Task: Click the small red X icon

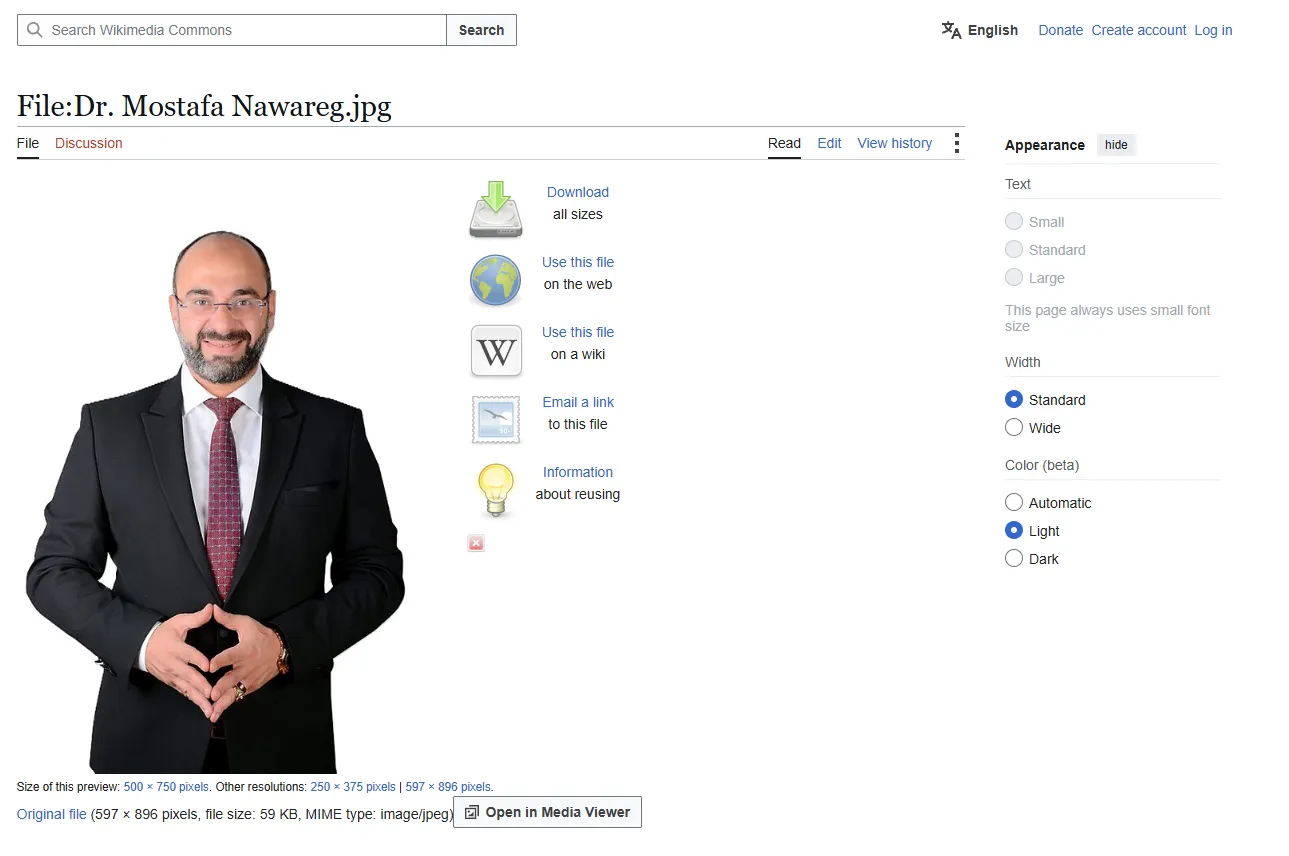Action: click(x=476, y=543)
